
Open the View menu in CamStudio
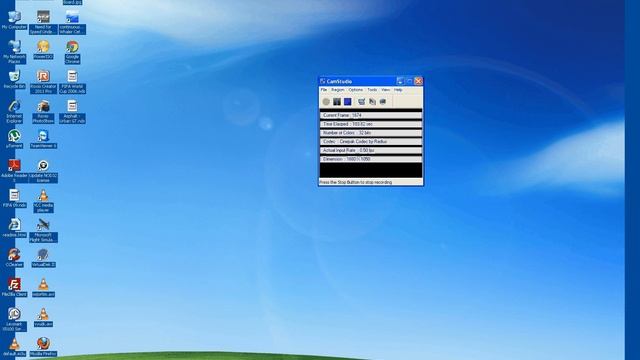[x=385, y=90]
